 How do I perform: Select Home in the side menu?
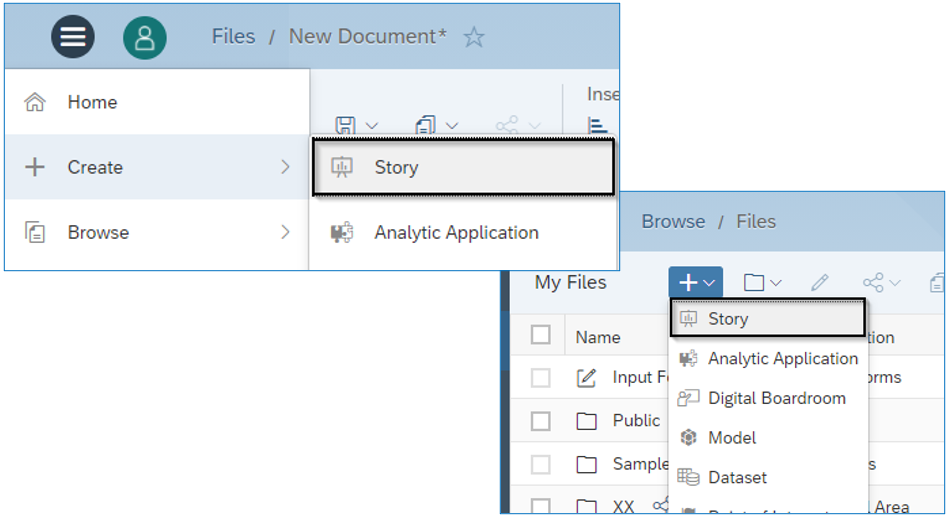click(x=157, y=102)
